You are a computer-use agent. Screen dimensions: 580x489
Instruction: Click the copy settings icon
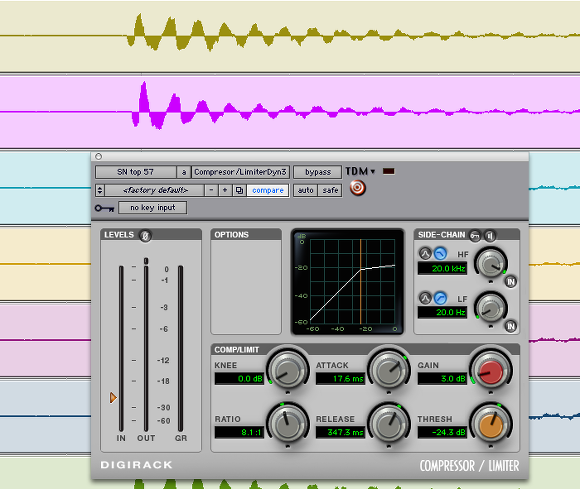tap(239, 190)
